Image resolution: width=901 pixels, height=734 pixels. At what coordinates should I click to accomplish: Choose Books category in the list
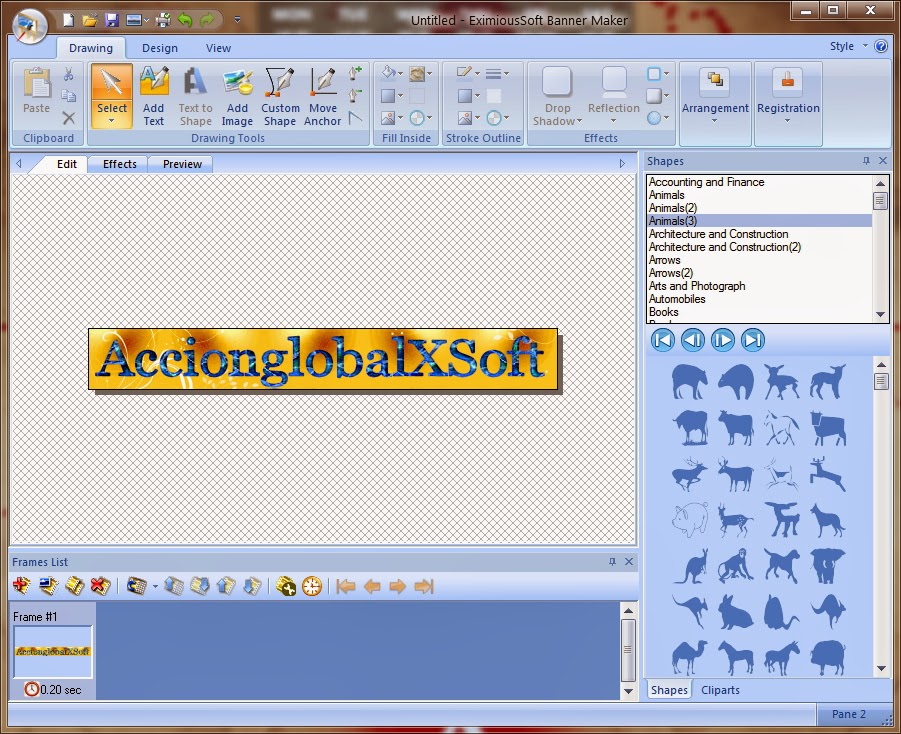click(x=759, y=312)
